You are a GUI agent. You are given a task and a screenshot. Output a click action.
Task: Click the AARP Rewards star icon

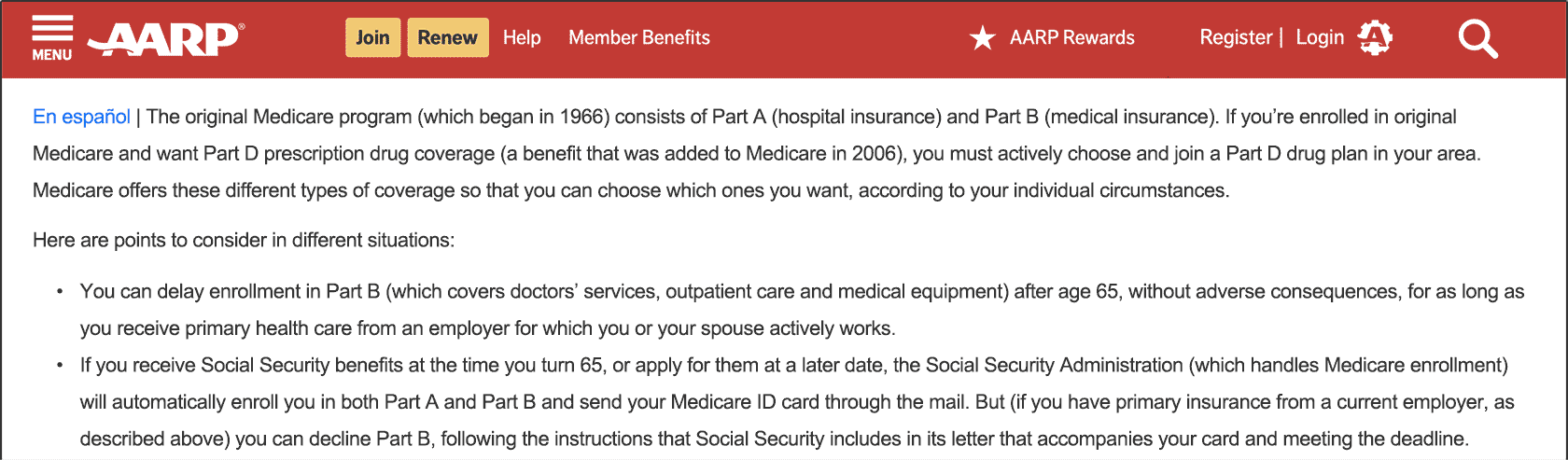tap(982, 38)
